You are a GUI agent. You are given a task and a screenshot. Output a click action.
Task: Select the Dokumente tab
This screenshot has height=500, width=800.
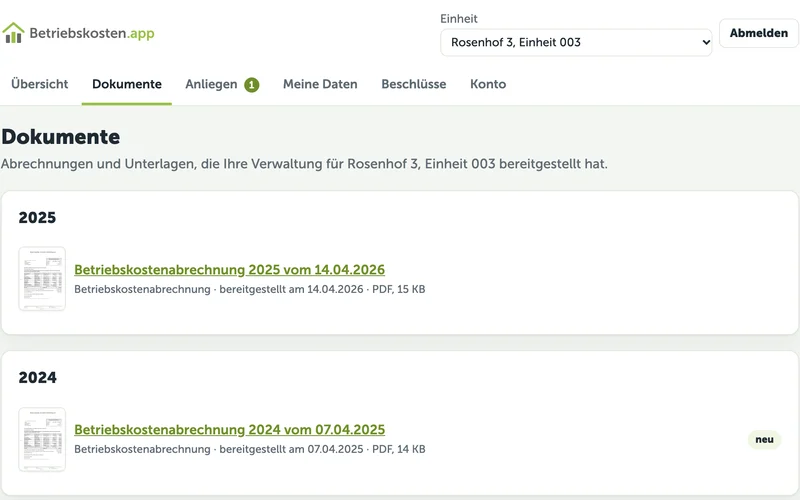127,84
